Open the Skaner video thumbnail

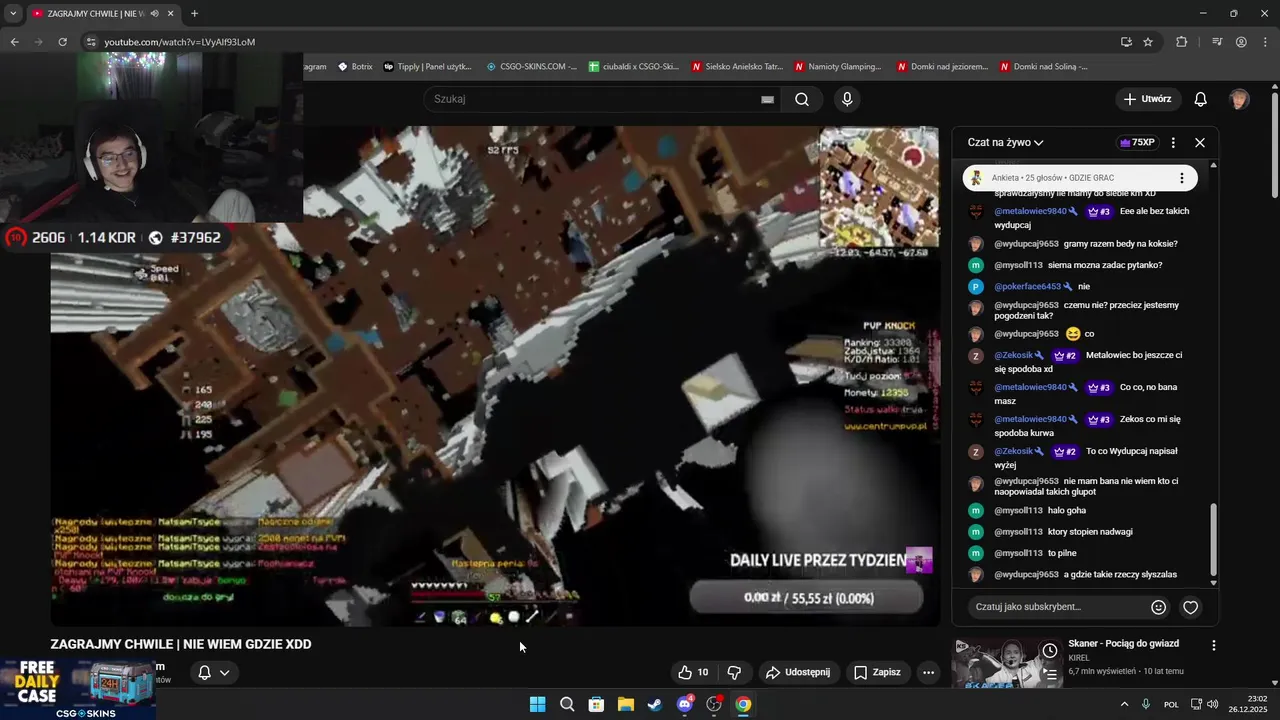coord(1006,664)
